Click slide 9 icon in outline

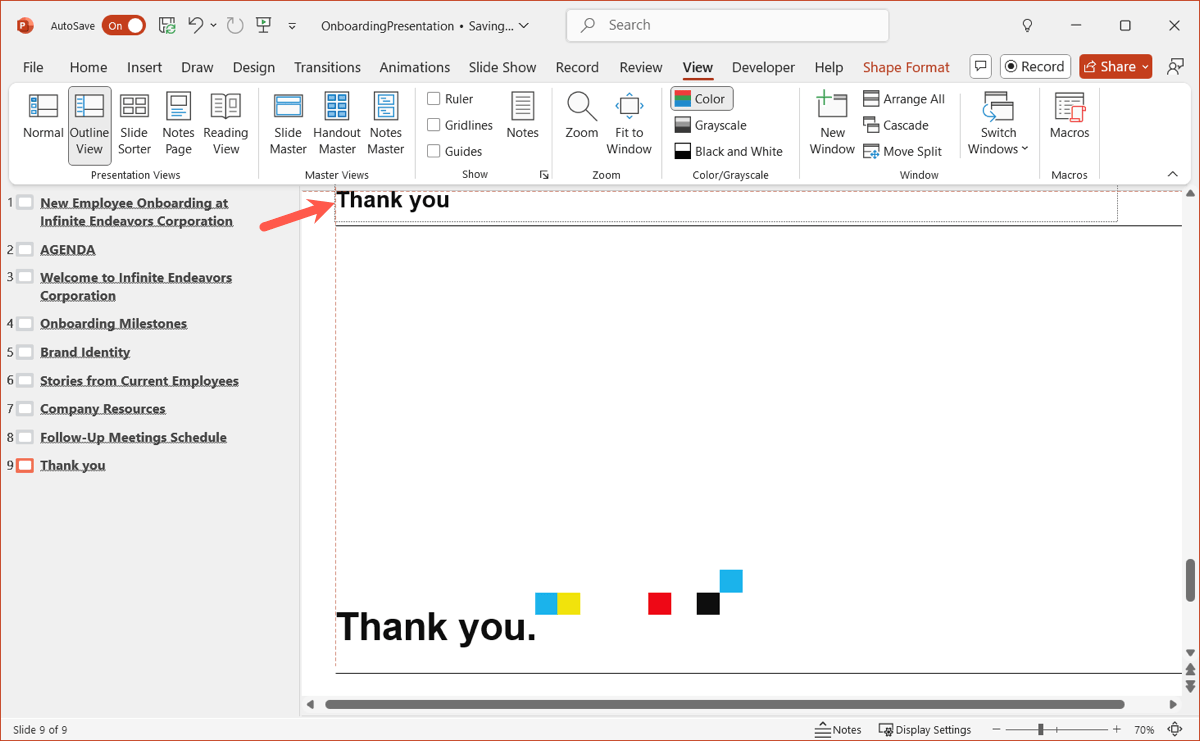pyautogui.click(x=25, y=465)
